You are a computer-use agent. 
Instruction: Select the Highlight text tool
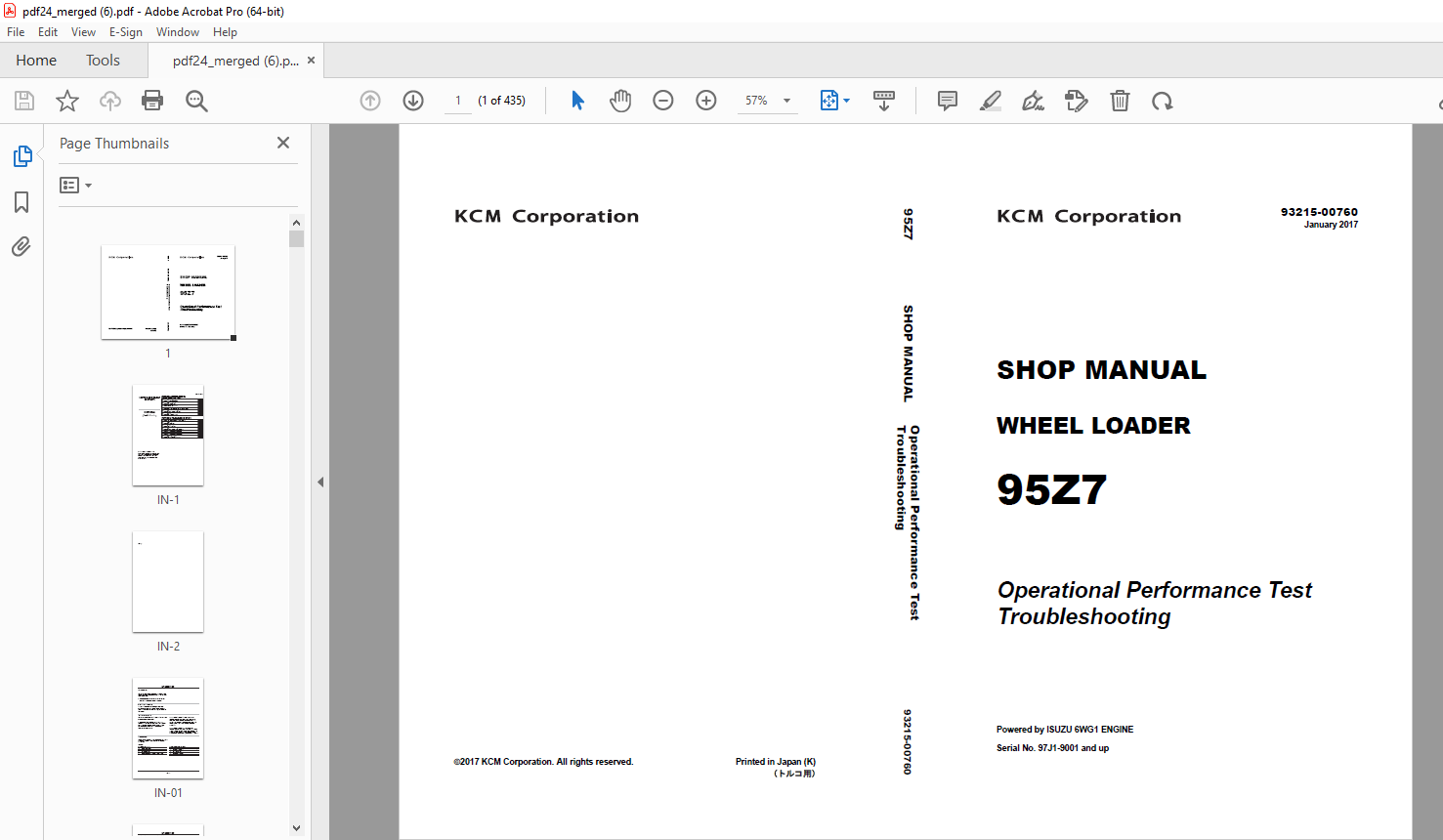[991, 101]
